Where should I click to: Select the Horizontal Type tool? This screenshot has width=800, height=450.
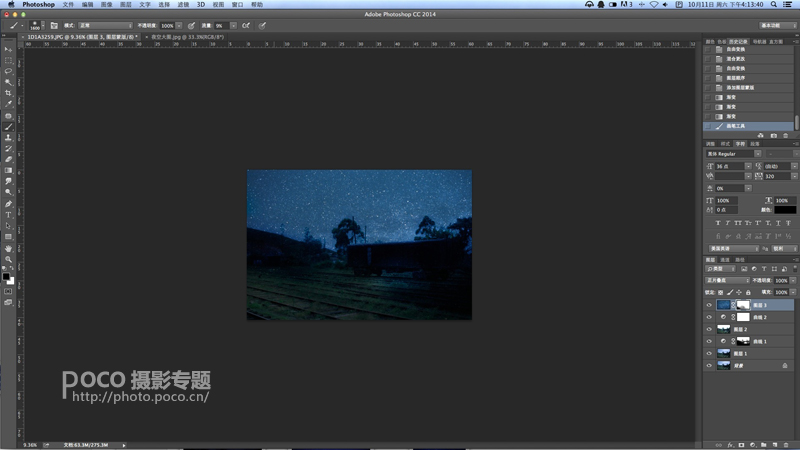pos(8,215)
